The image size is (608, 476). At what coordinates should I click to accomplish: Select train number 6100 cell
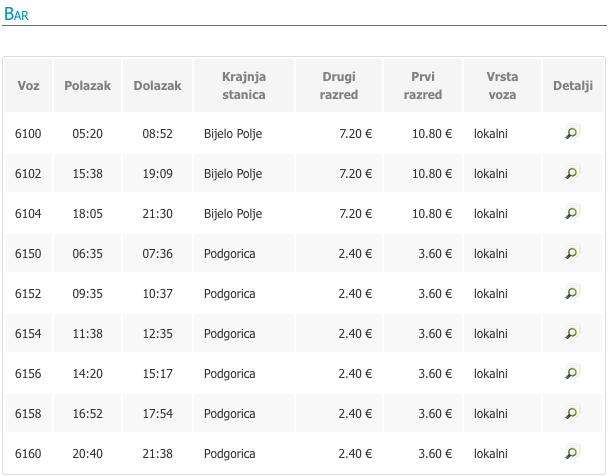click(28, 134)
